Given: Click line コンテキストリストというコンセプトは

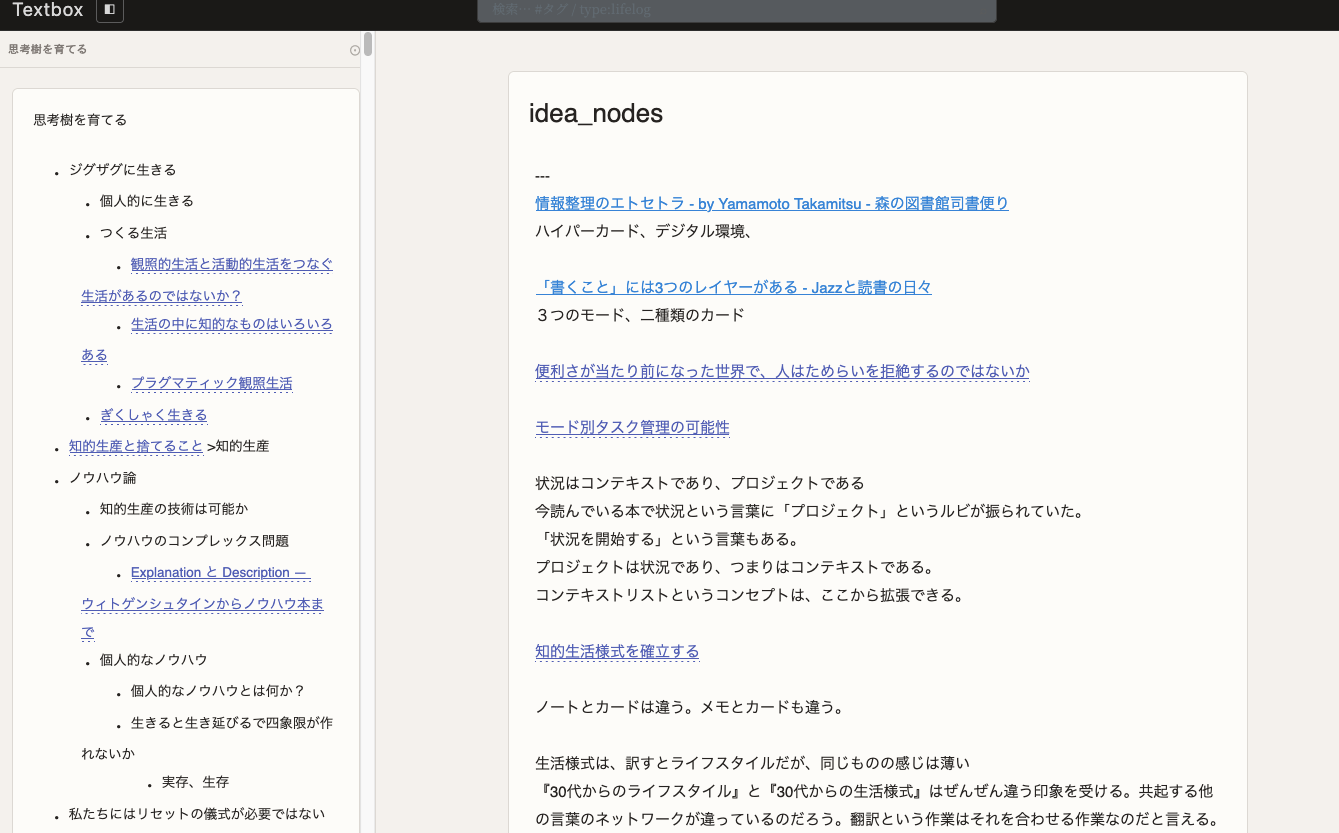Looking at the screenshot, I should click(x=749, y=595).
